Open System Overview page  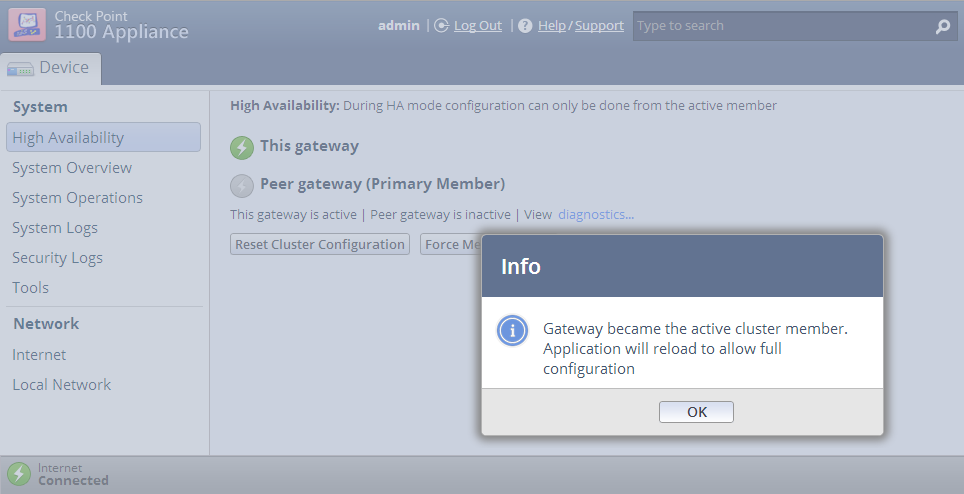[72, 168]
